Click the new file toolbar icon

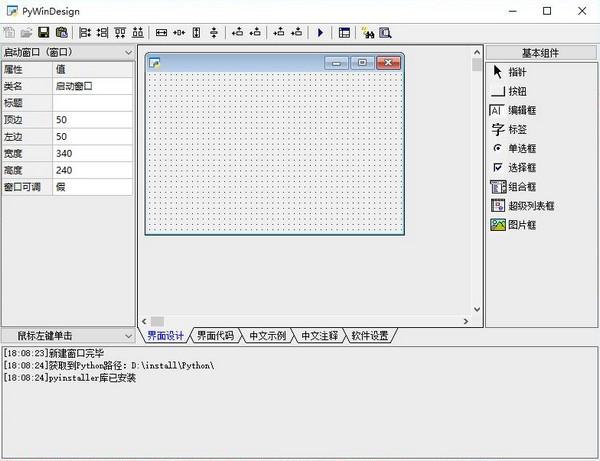click(8, 33)
